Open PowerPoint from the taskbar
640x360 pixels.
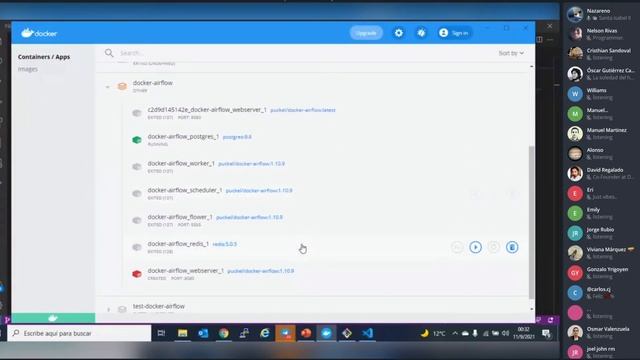click(306, 333)
